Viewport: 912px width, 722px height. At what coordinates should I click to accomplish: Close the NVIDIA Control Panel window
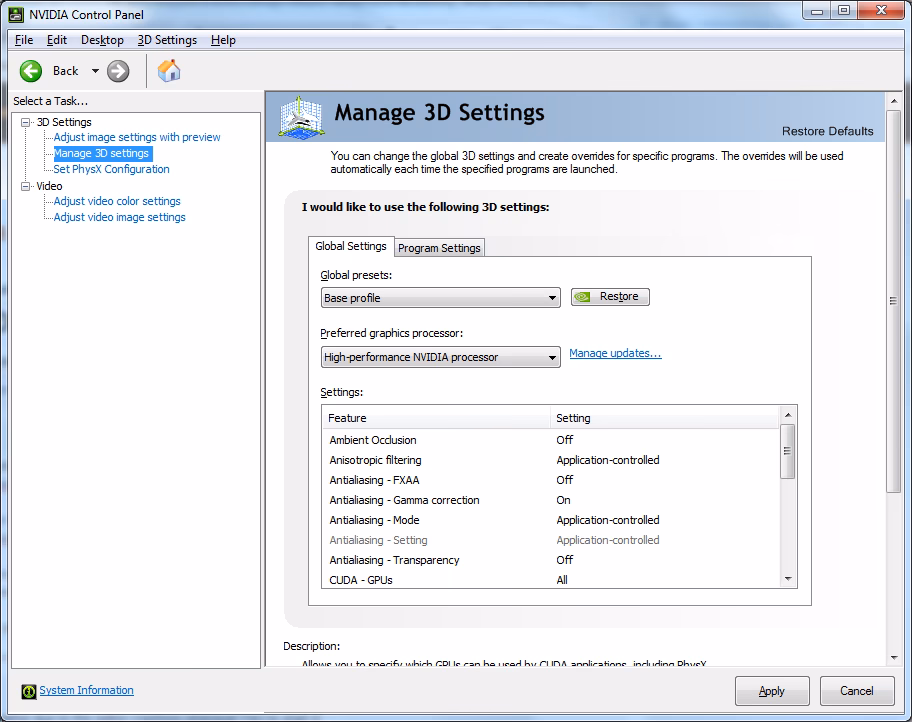[881, 11]
